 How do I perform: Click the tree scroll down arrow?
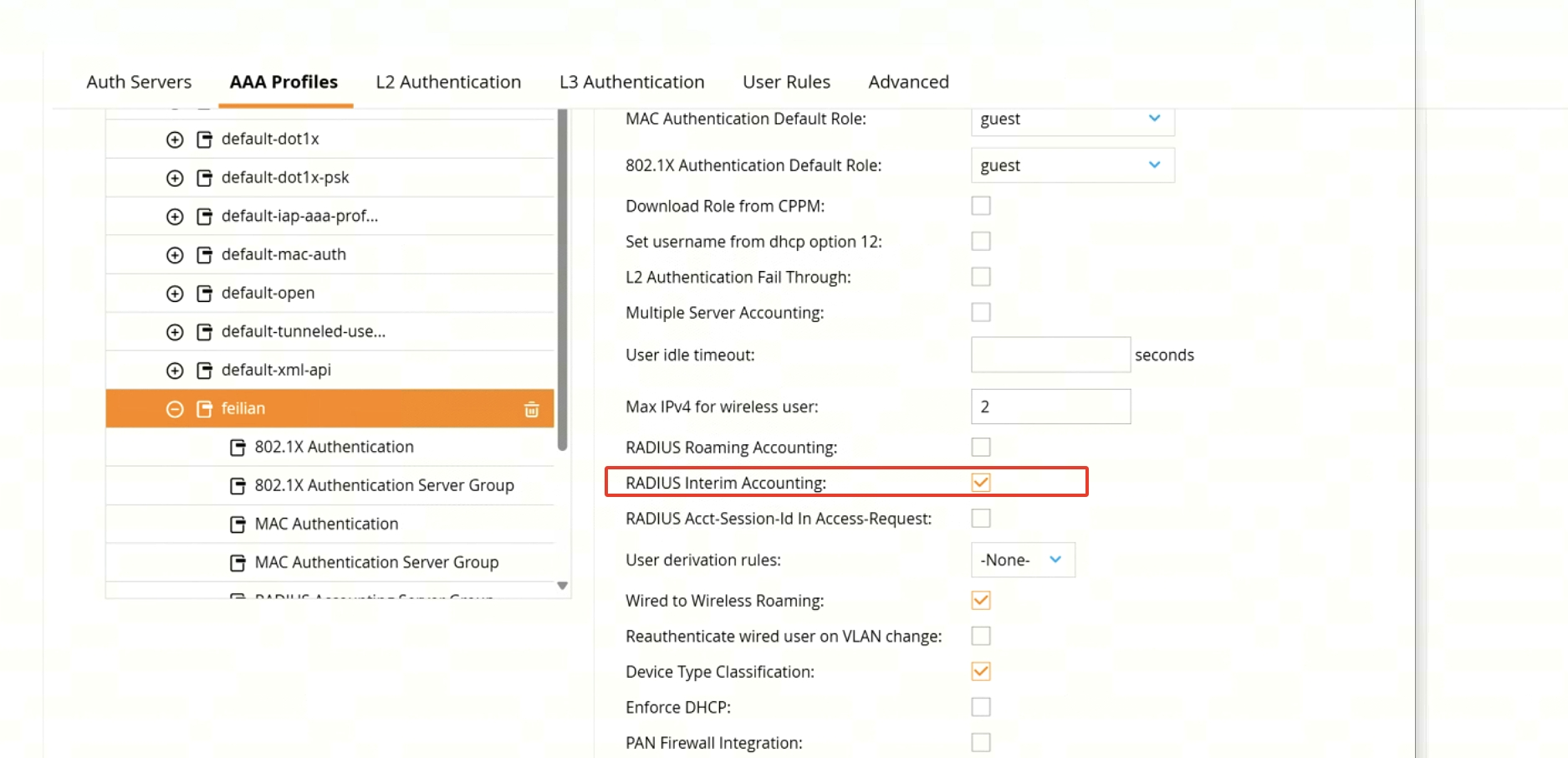(563, 586)
